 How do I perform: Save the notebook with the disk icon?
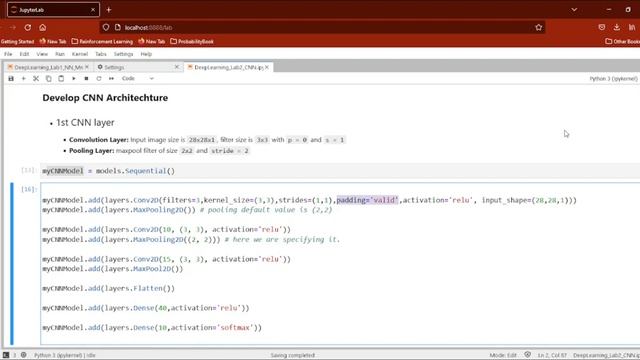[x=11, y=78]
